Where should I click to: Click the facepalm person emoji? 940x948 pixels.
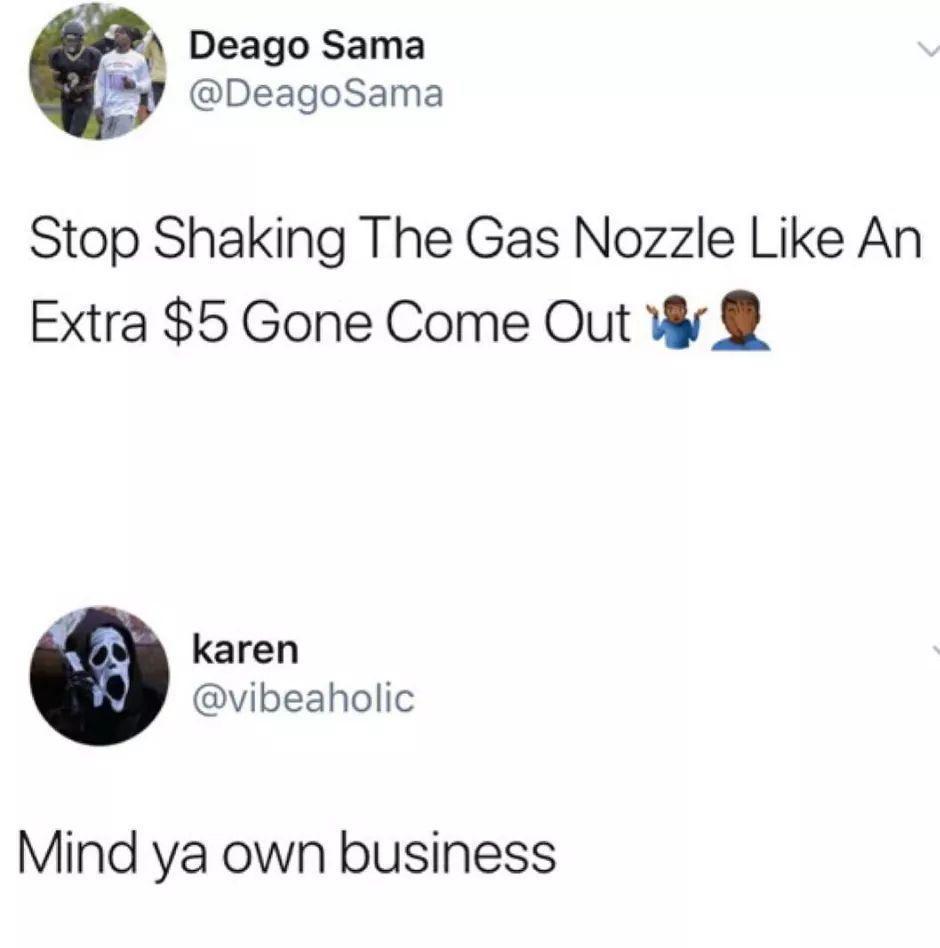coord(741,321)
